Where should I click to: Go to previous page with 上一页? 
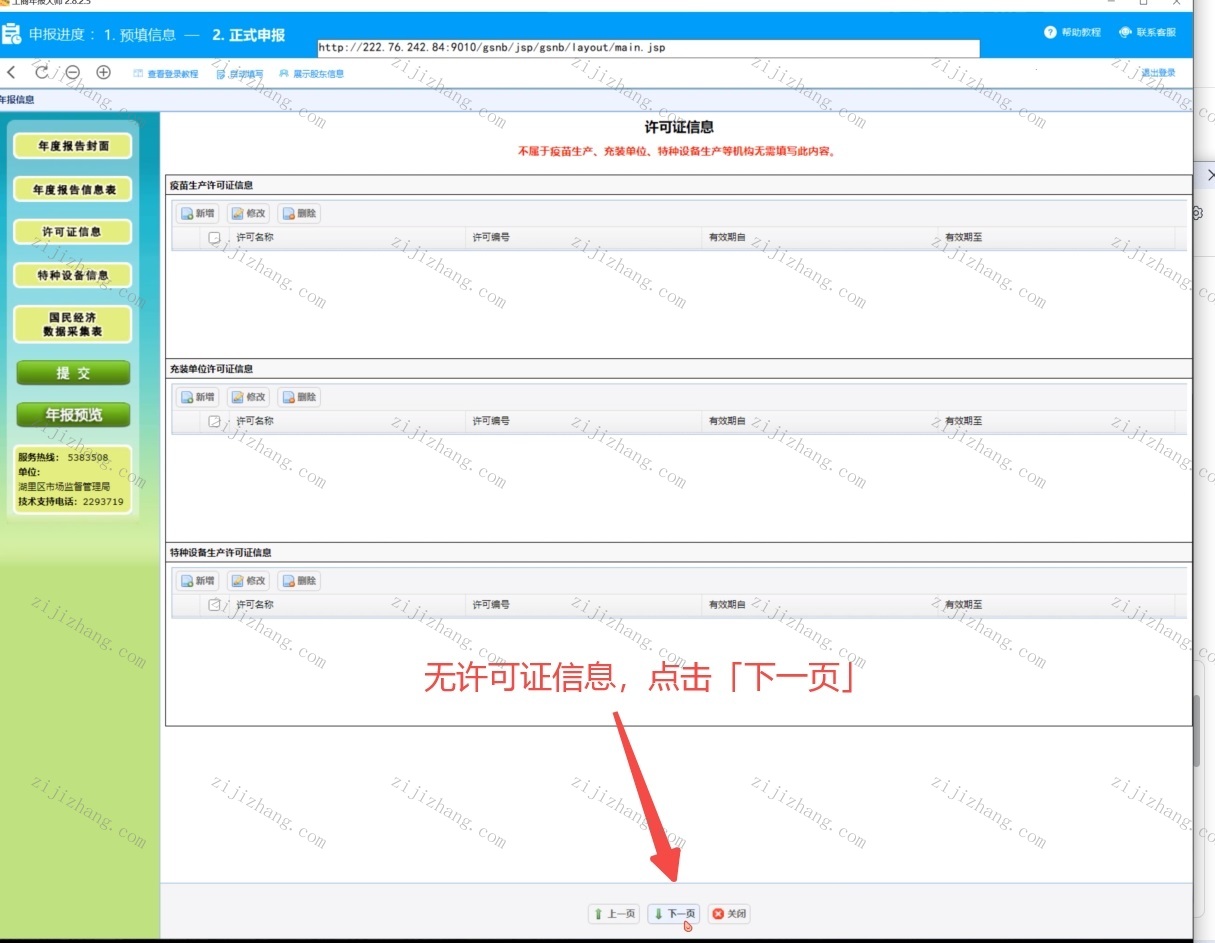(614, 914)
